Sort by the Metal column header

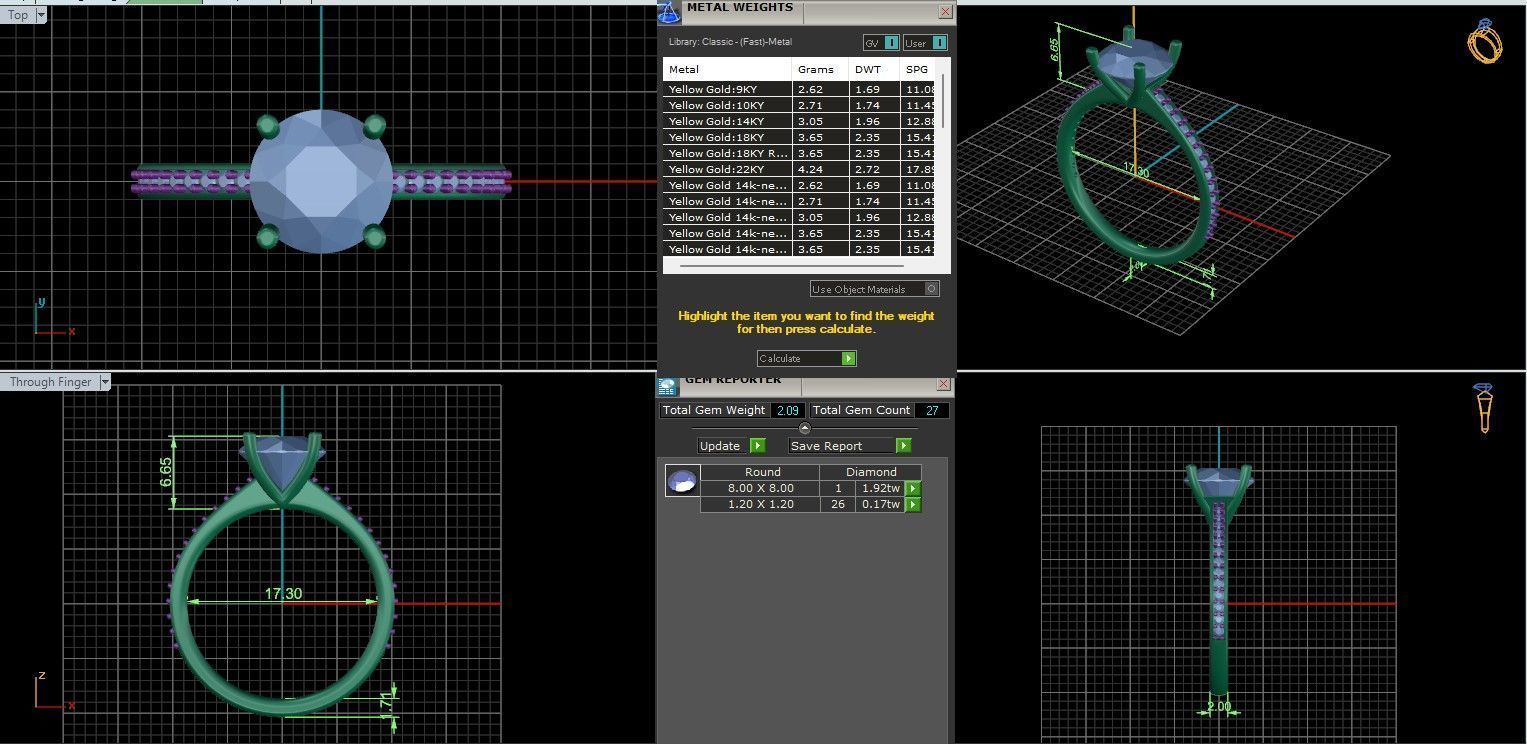(728, 70)
